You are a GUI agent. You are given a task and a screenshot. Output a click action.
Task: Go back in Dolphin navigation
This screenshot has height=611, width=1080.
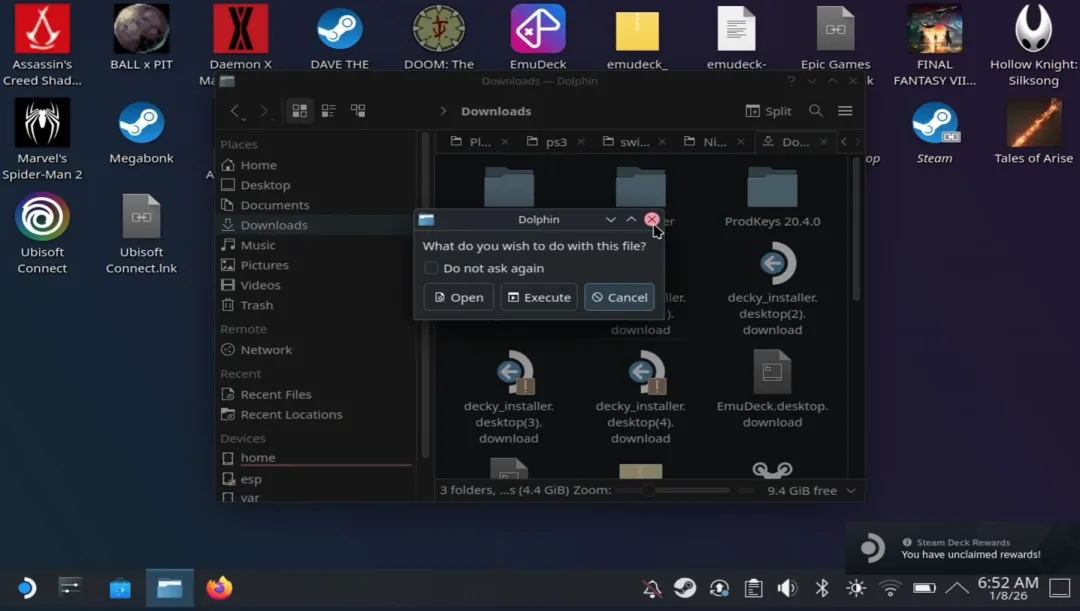coord(236,111)
